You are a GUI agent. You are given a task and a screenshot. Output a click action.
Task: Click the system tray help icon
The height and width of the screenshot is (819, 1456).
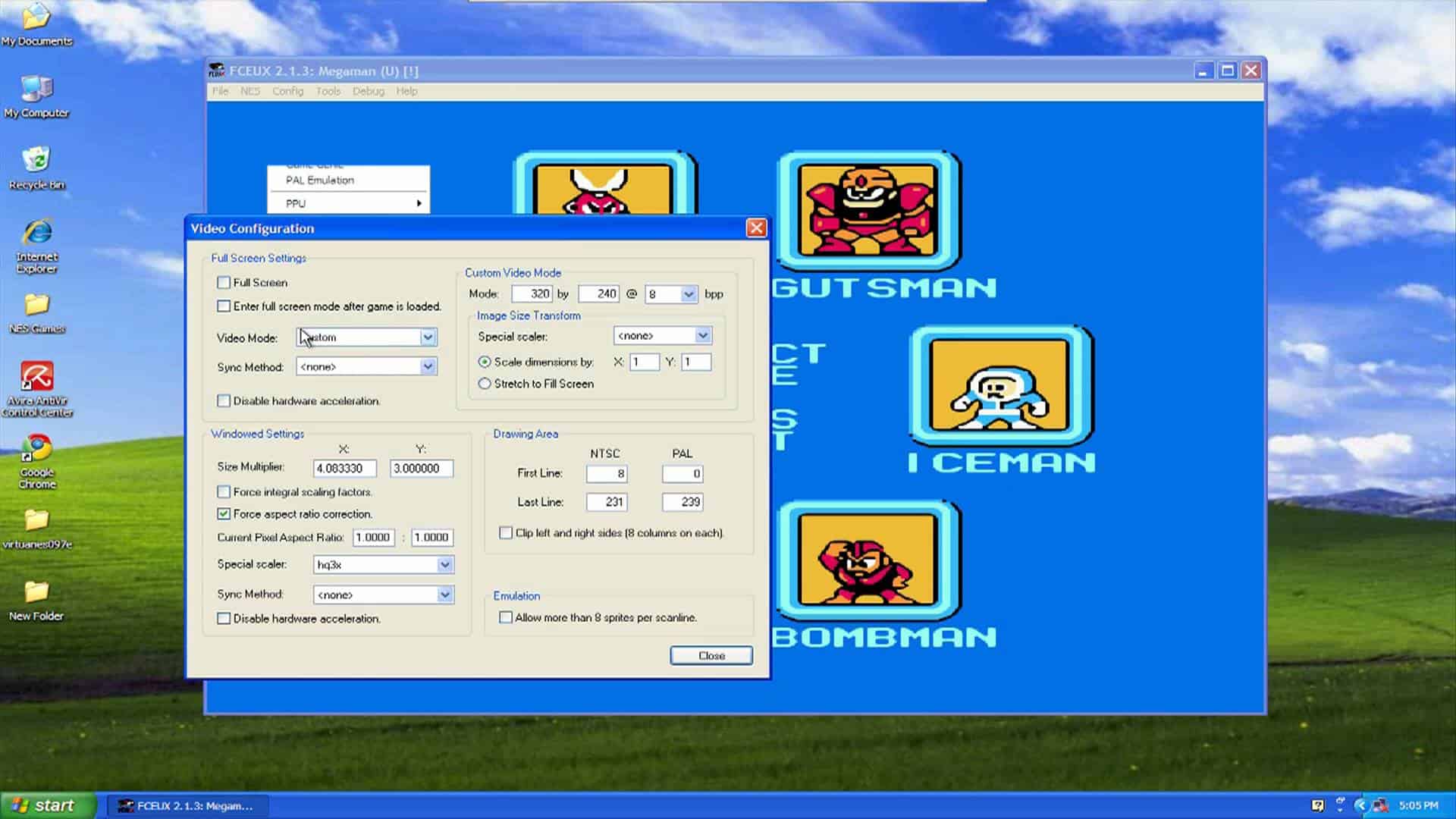[1318, 805]
